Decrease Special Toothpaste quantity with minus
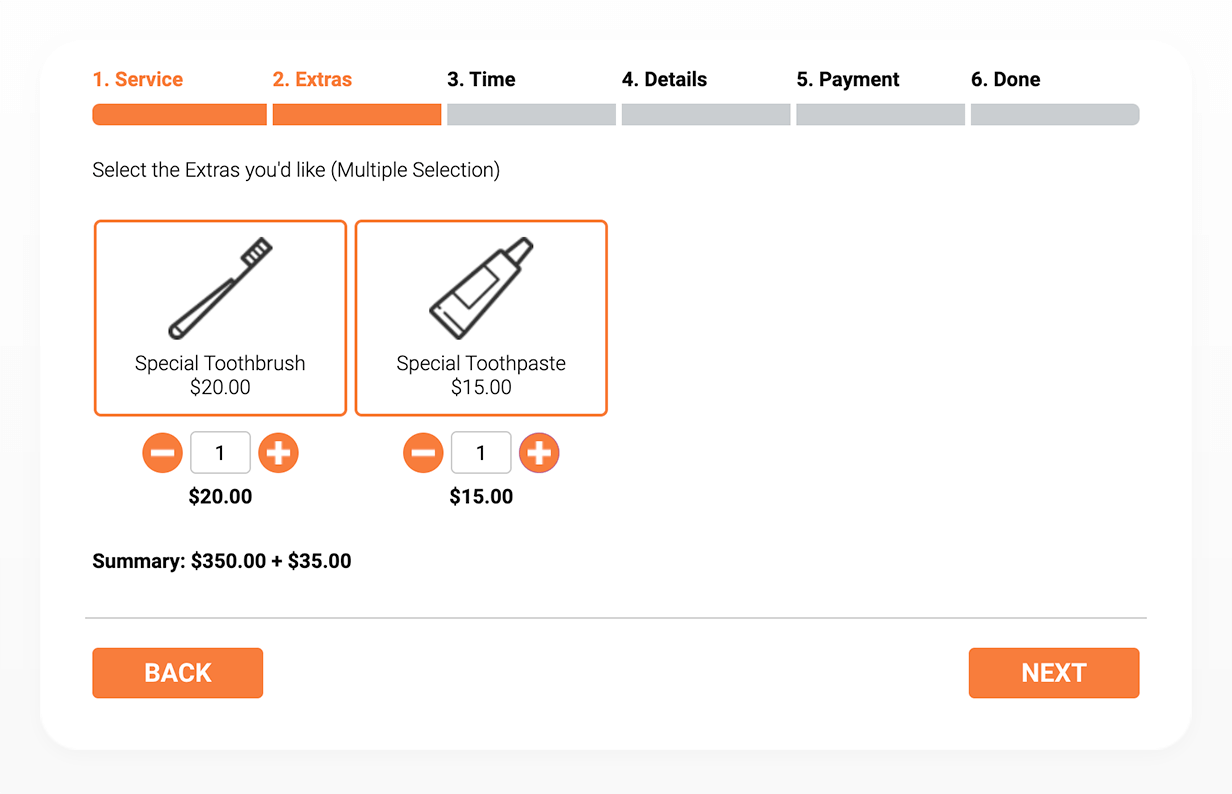 (423, 453)
